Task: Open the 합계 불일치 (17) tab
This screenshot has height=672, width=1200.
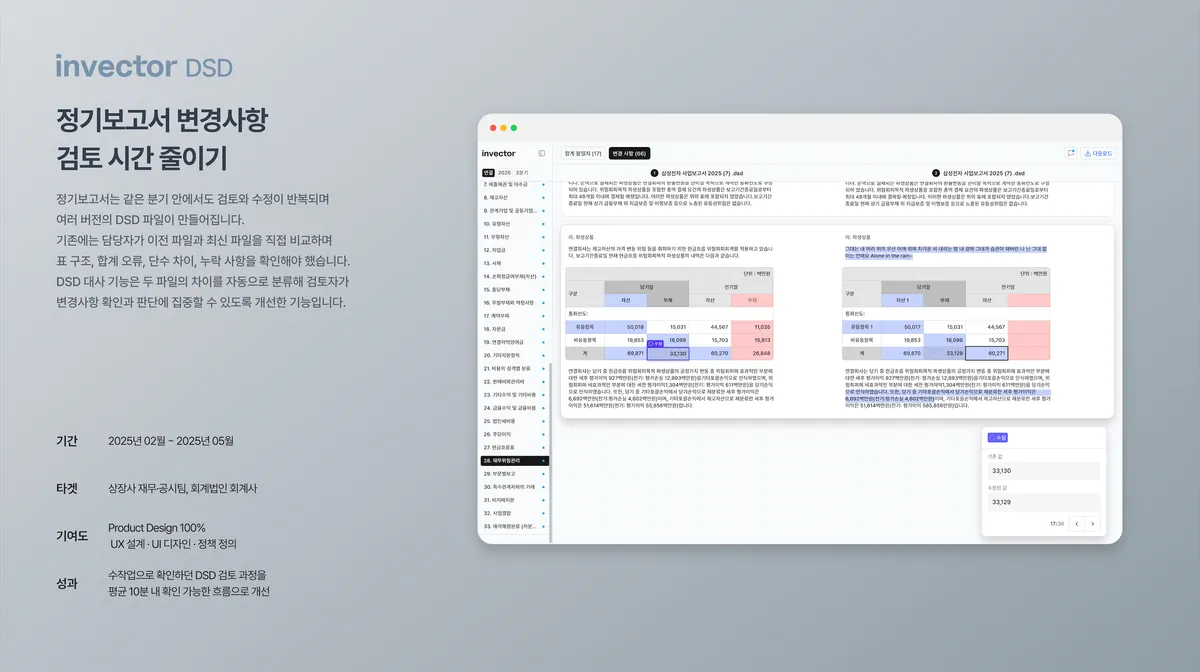Action: click(x=583, y=153)
